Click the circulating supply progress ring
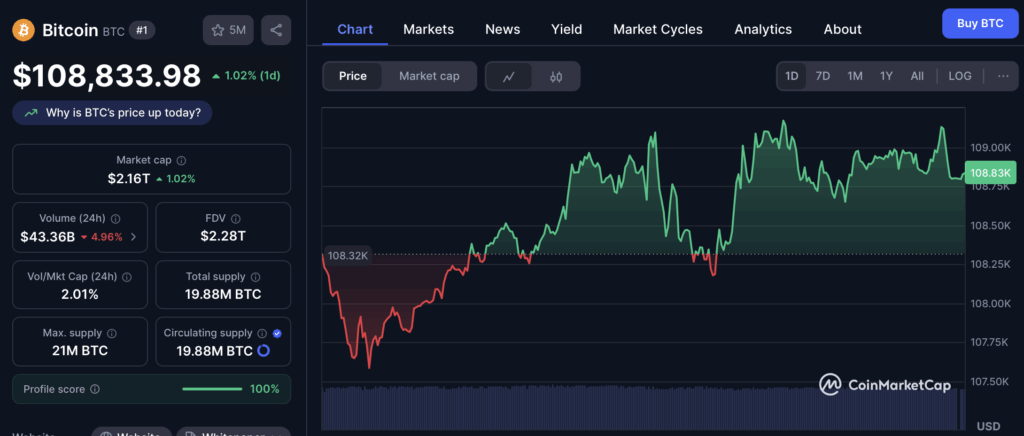1024x436 pixels. [x=263, y=350]
